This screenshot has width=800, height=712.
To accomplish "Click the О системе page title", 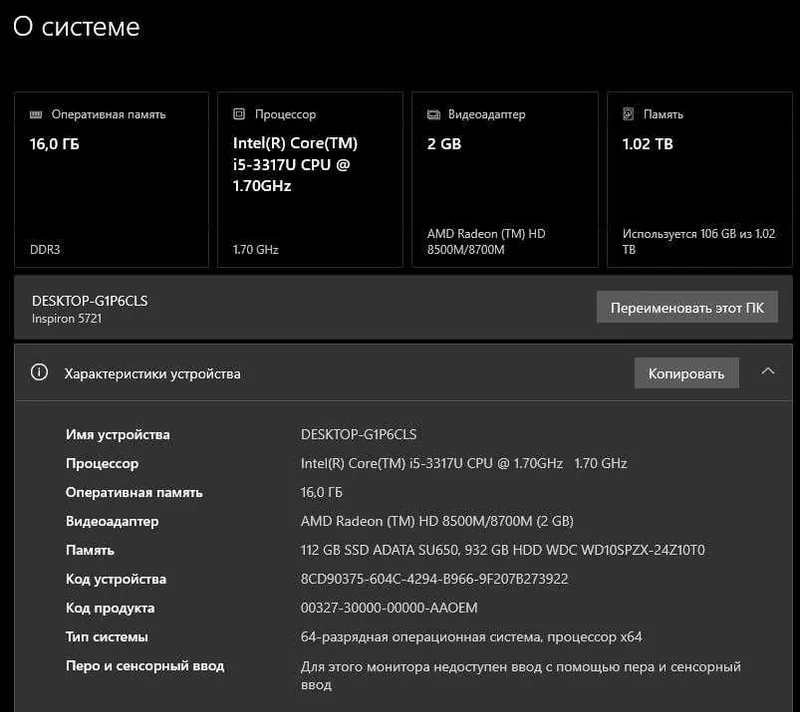I will pyautogui.click(x=77, y=27).
